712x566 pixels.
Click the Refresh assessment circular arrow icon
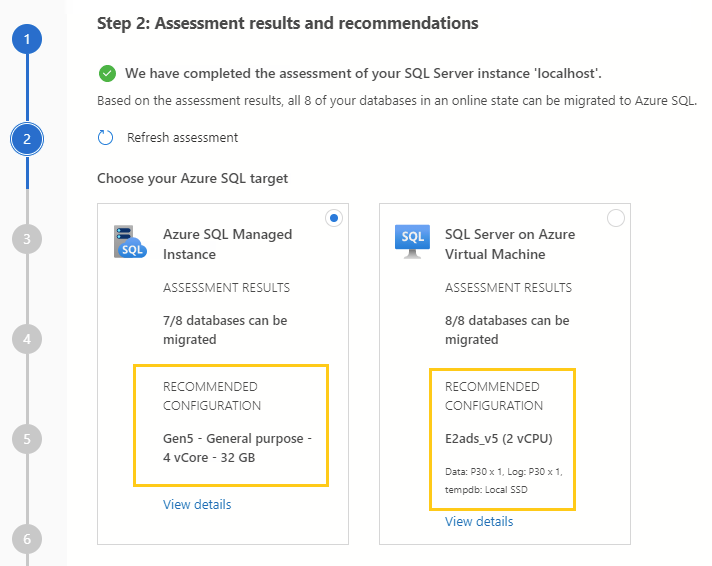[106, 138]
